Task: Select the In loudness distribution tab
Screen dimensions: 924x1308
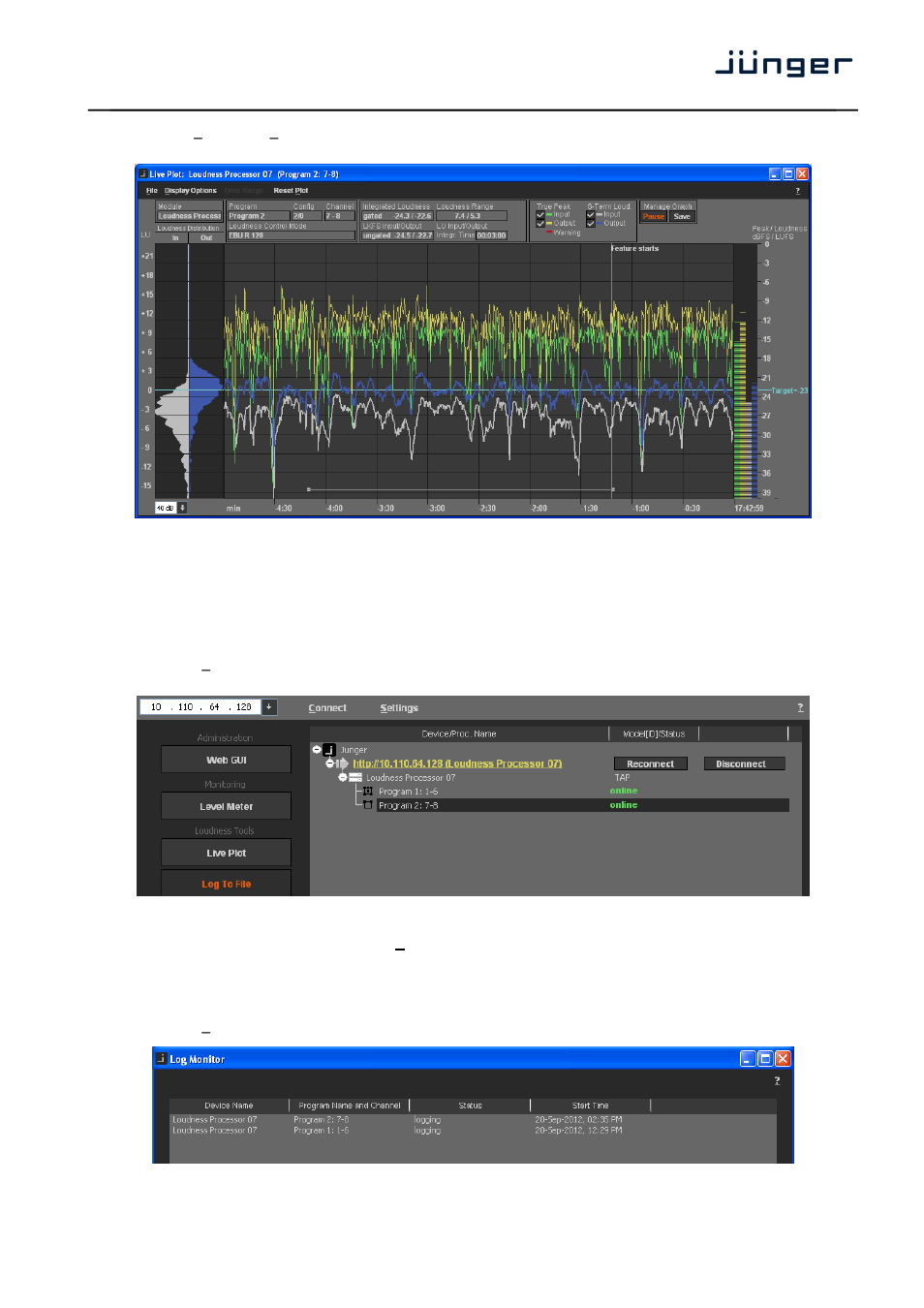Action: click(175, 237)
